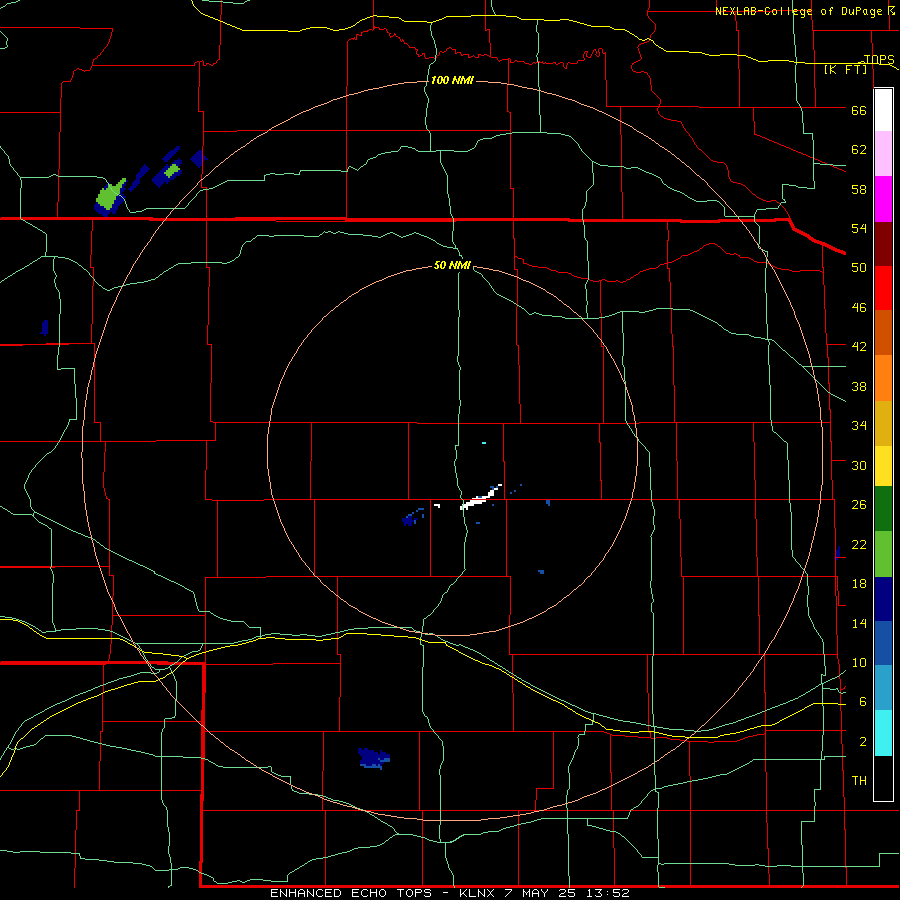Click the navy 14-18 kft legend swatch

pyautogui.click(x=883, y=599)
